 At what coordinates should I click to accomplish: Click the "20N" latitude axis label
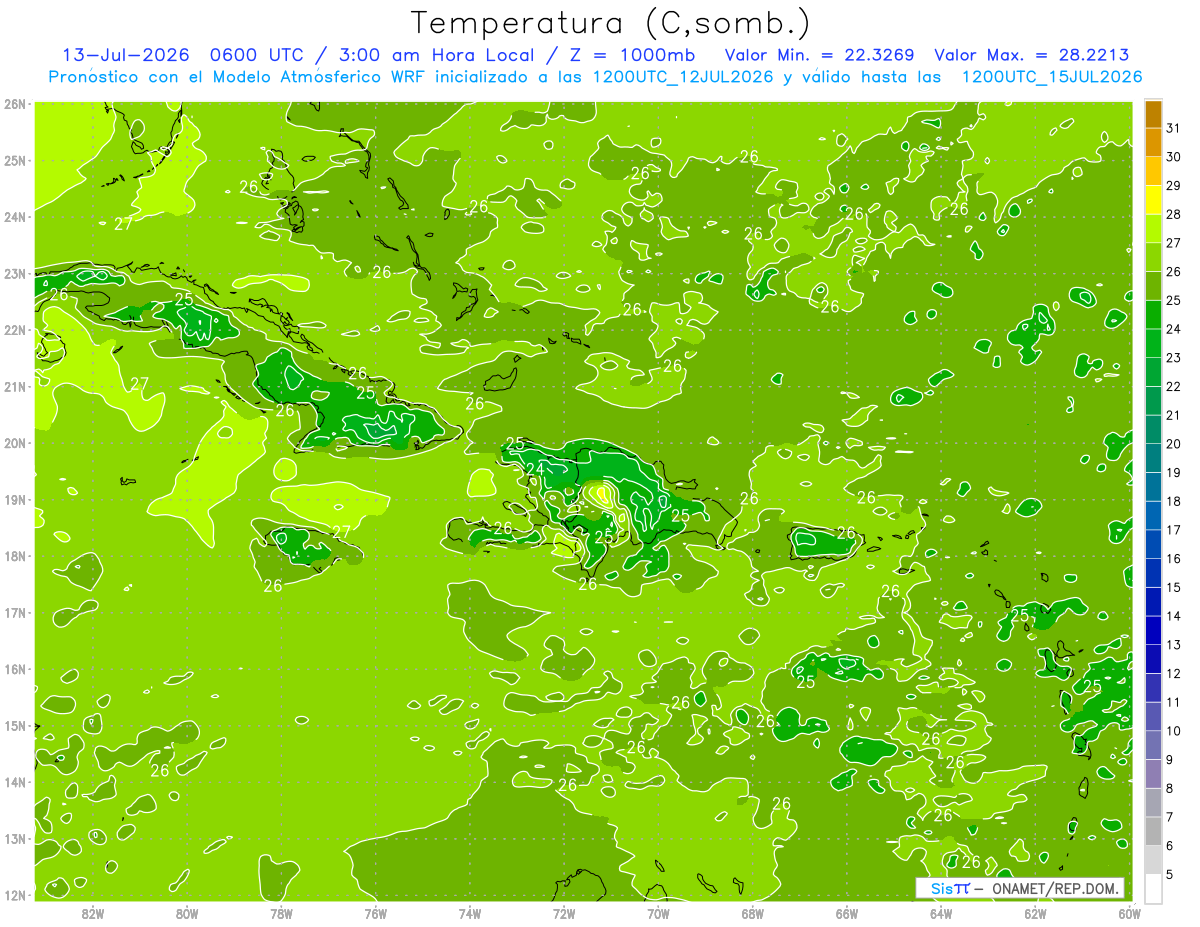pyautogui.click(x=14, y=443)
